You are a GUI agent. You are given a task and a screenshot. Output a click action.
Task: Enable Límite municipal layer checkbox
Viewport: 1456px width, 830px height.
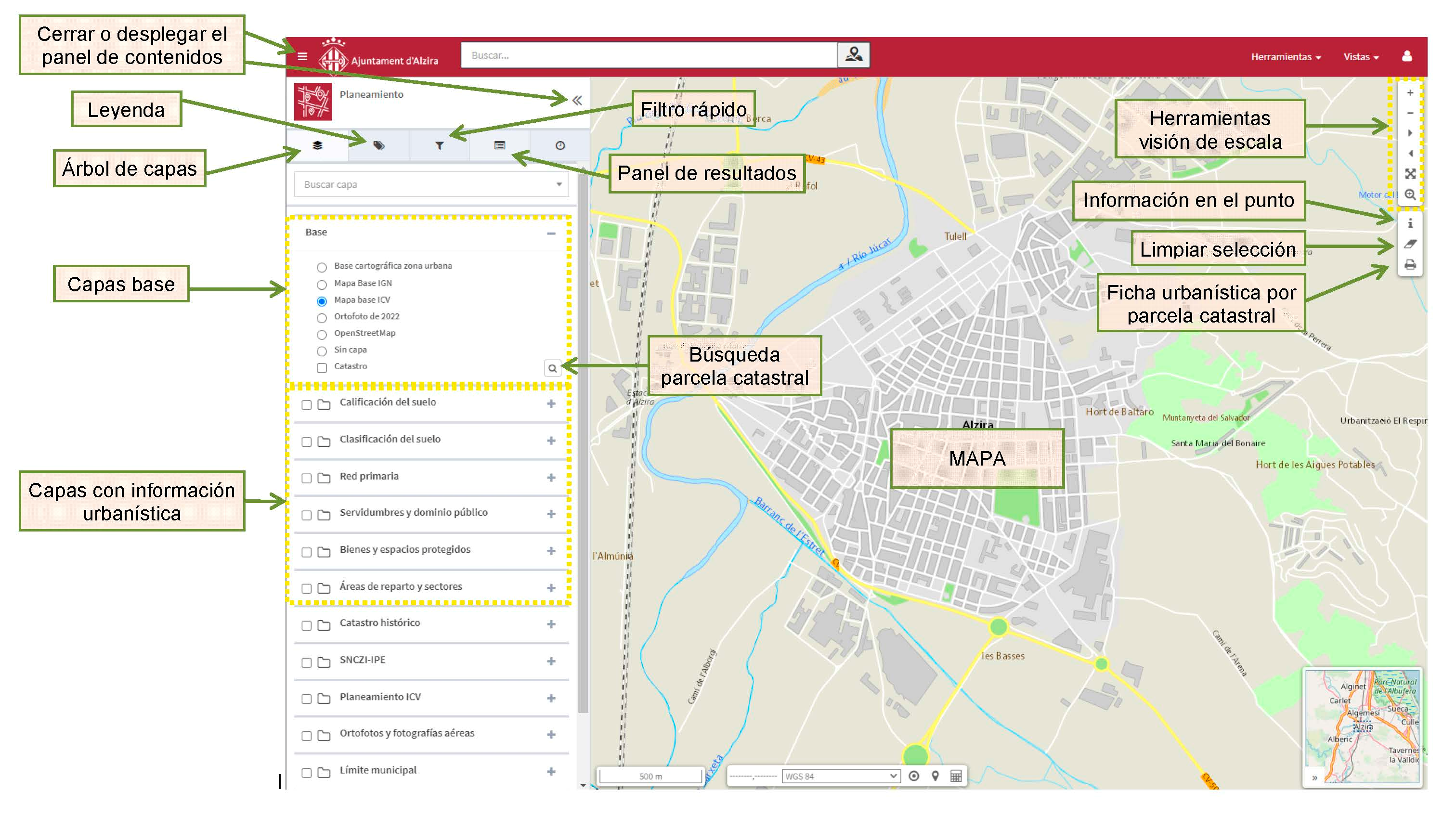(x=306, y=773)
